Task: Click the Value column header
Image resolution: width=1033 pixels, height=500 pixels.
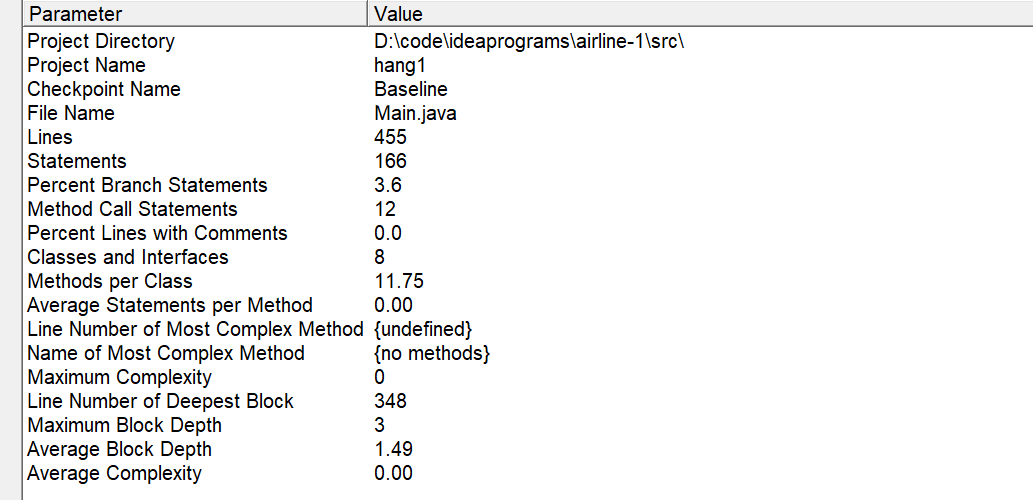Action: 700,13
